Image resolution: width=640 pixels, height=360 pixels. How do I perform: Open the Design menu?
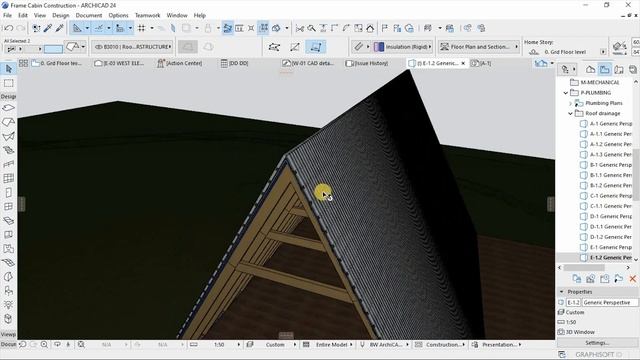click(x=60, y=15)
